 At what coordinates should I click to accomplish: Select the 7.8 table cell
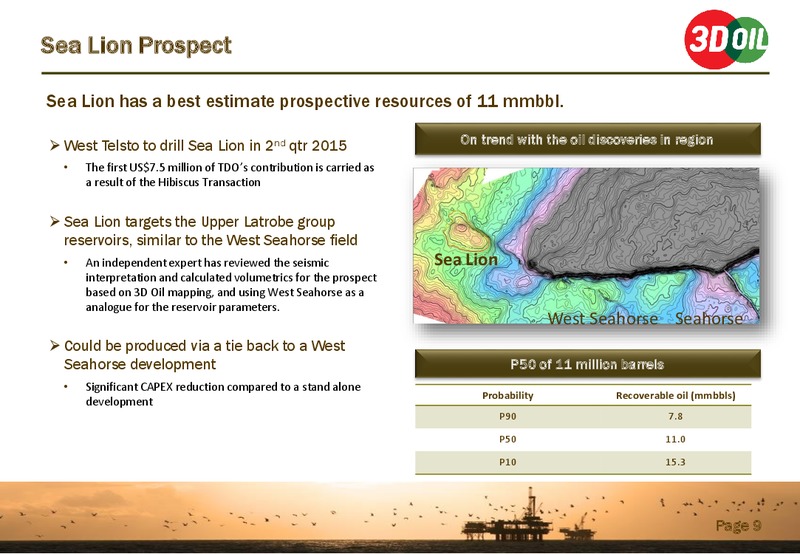pos(676,416)
